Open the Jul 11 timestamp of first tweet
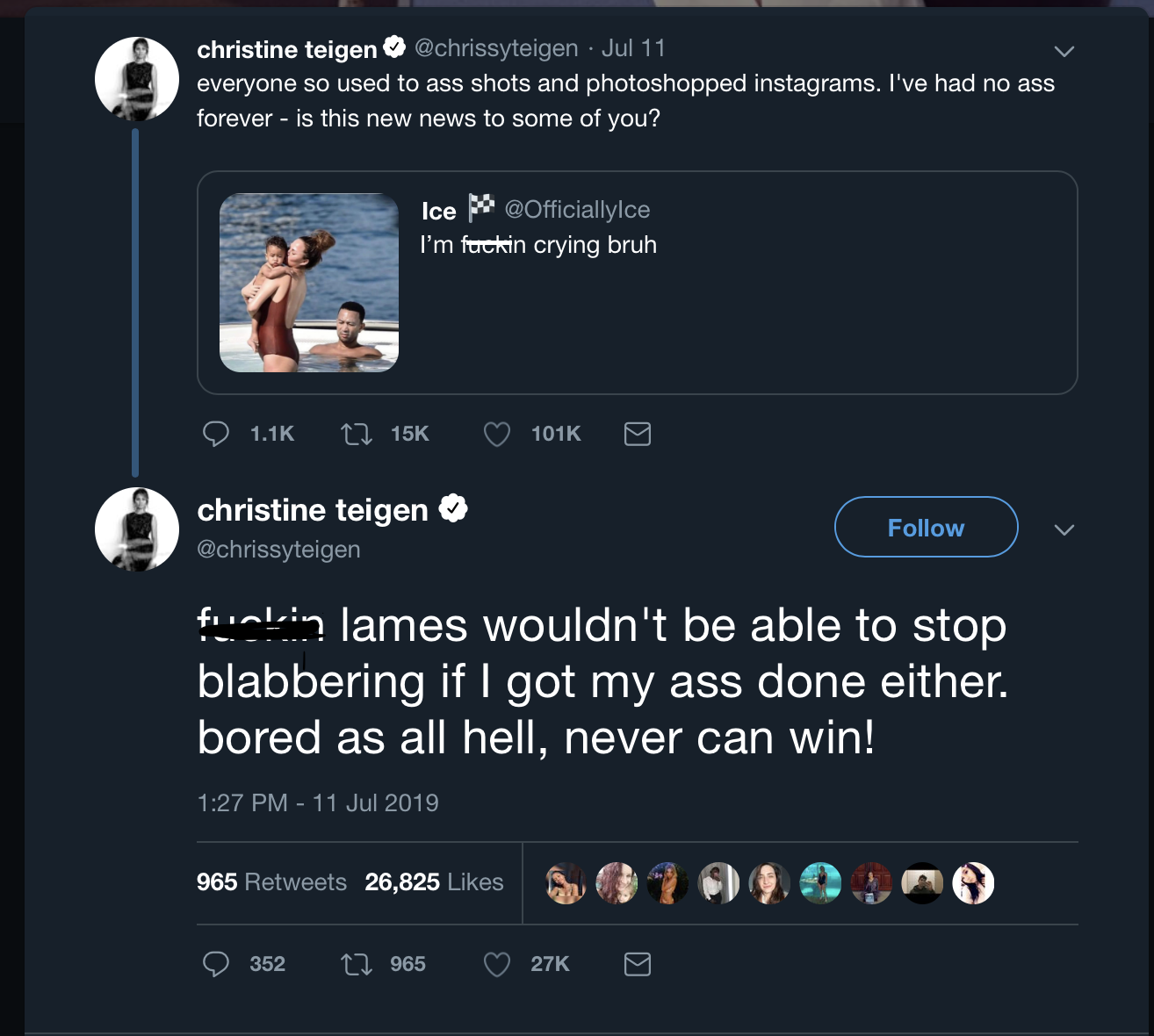The image size is (1154, 1036). click(633, 48)
